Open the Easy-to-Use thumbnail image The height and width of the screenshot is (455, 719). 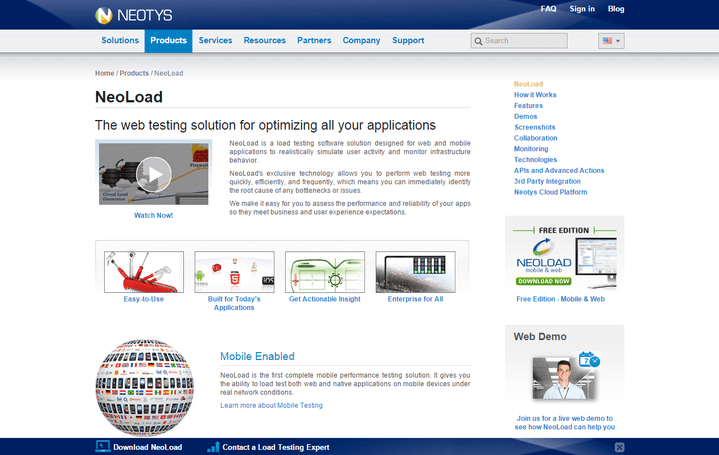point(144,271)
